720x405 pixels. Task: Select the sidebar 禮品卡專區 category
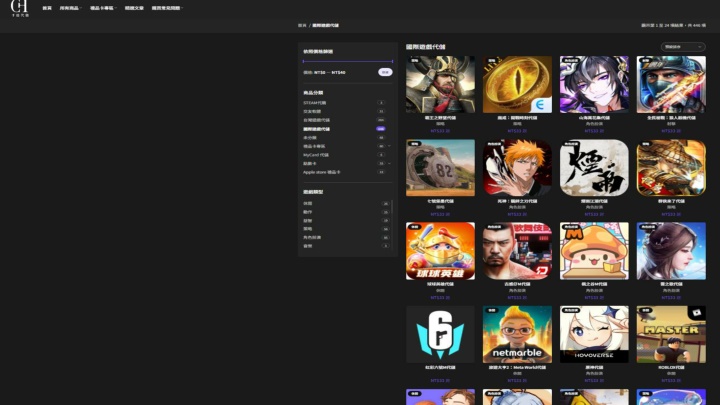(x=314, y=146)
